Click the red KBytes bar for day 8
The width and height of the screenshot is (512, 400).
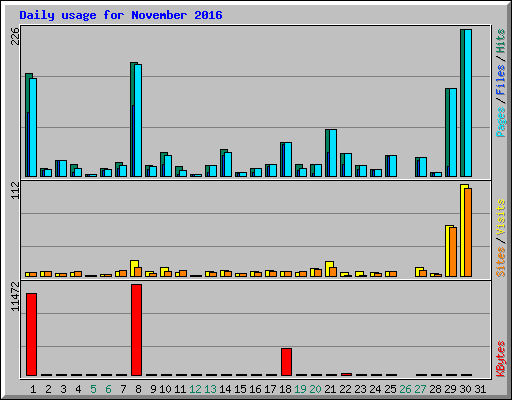(136, 330)
